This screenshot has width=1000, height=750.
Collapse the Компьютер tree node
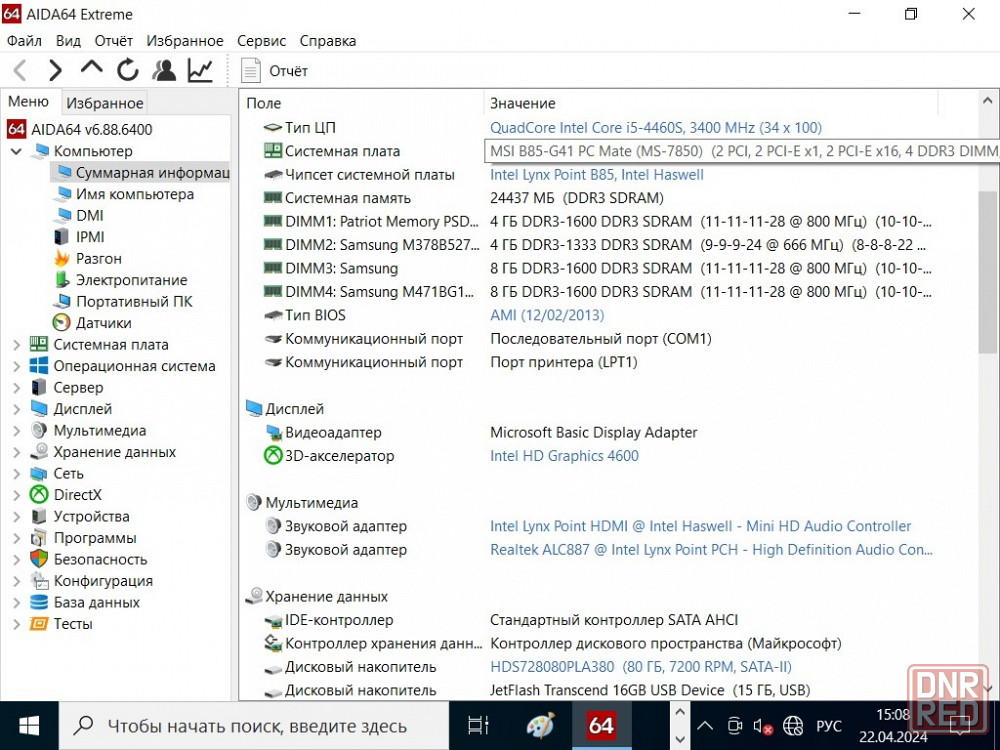point(17,151)
